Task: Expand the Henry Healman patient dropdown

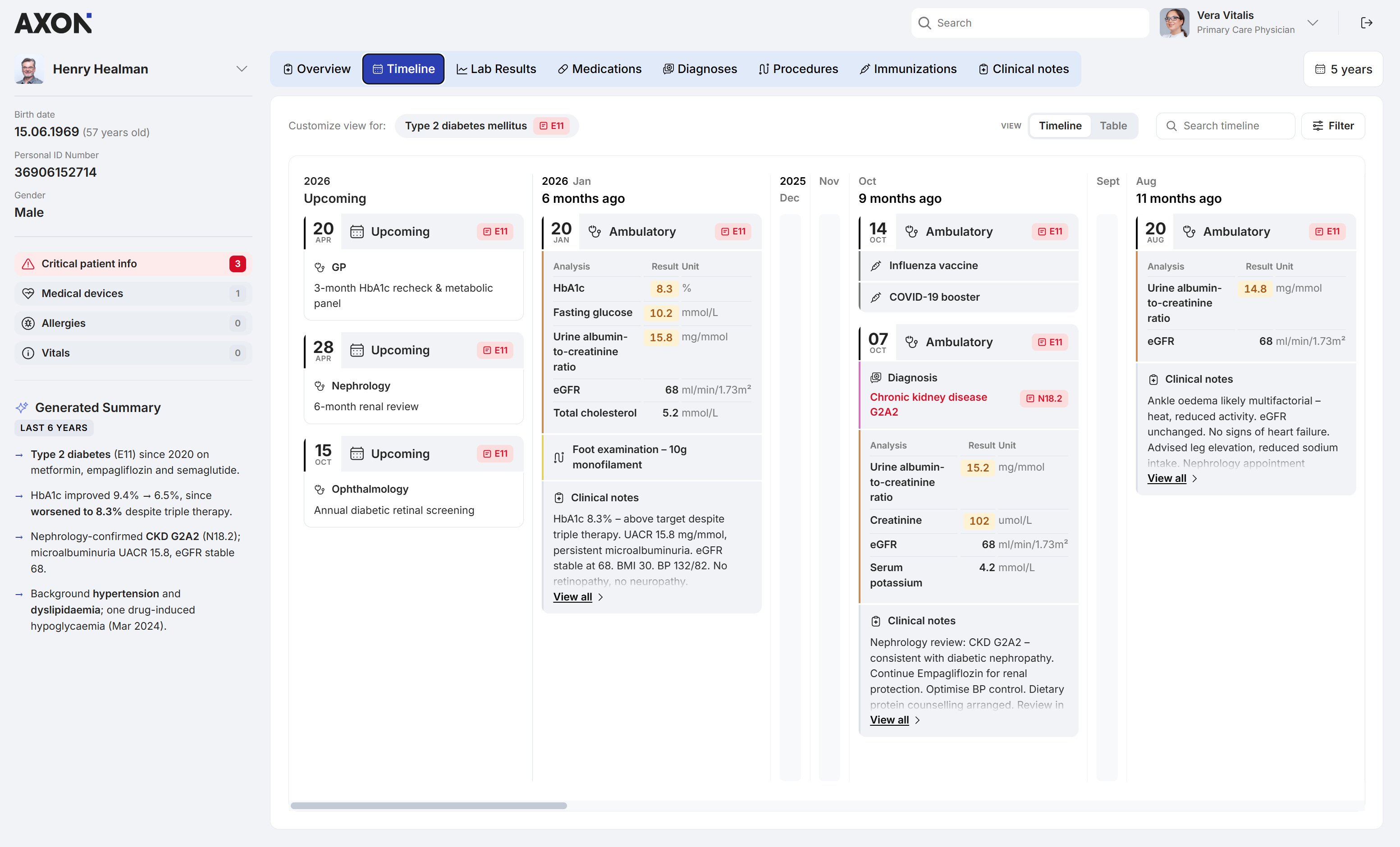Action: (242, 69)
